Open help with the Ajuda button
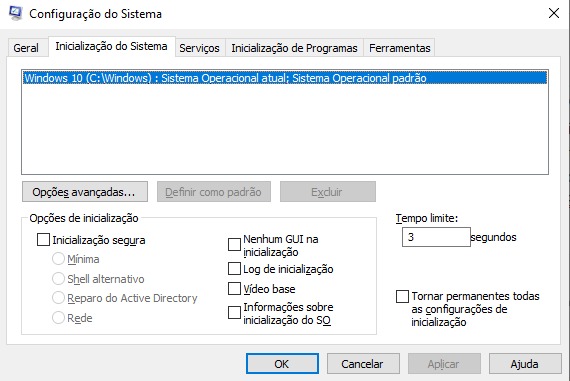 point(525,364)
